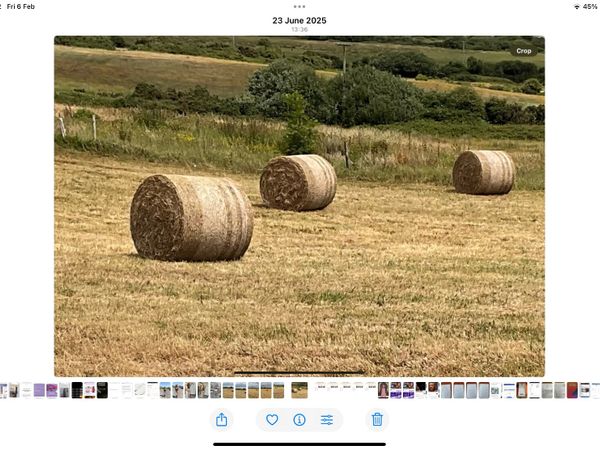The height and width of the screenshot is (450, 600).
Task: Open photo info with the (i) icon
Action: coord(299,420)
